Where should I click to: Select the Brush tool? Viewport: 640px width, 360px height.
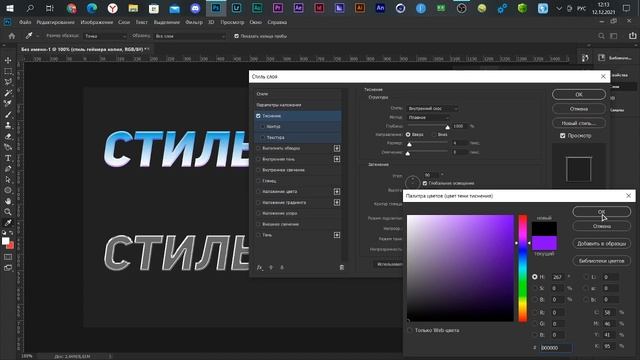click(8, 115)
